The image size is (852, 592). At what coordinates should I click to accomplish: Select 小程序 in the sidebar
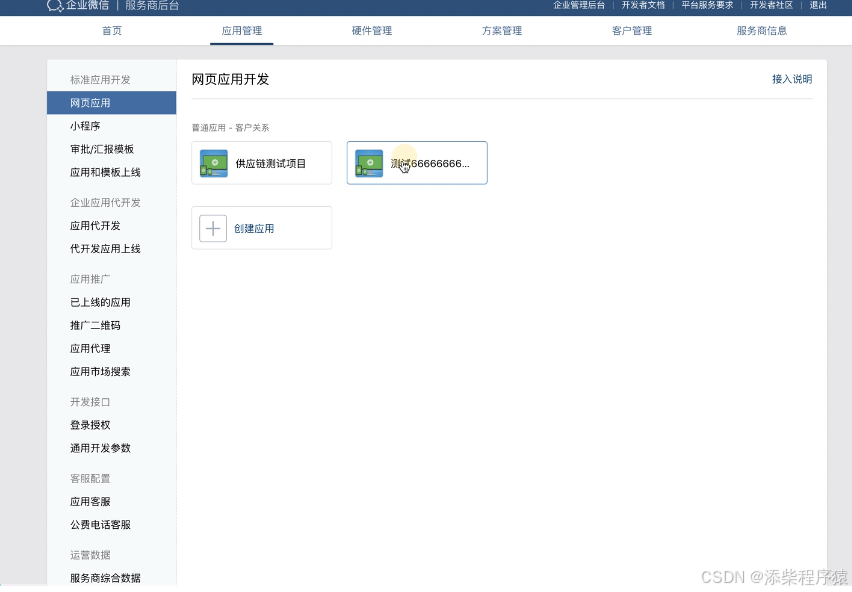click(85, 126)
